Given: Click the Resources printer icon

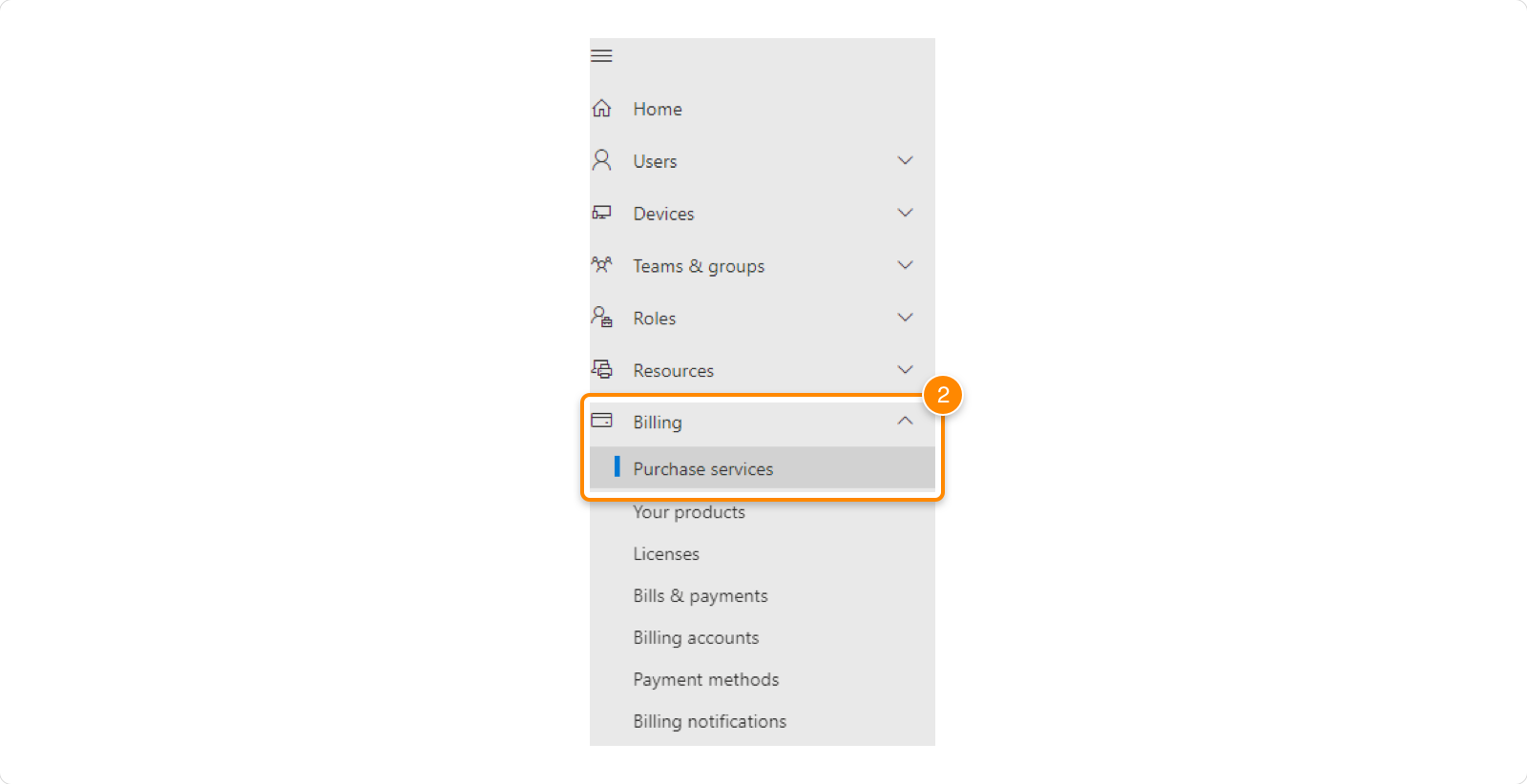Looking at the screenshot, I should click(601, 369).
